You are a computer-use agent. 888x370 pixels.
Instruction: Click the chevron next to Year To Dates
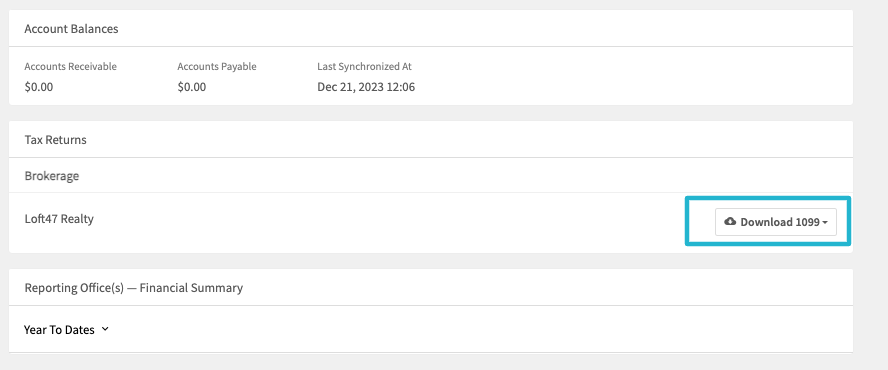tap(105, 329)
